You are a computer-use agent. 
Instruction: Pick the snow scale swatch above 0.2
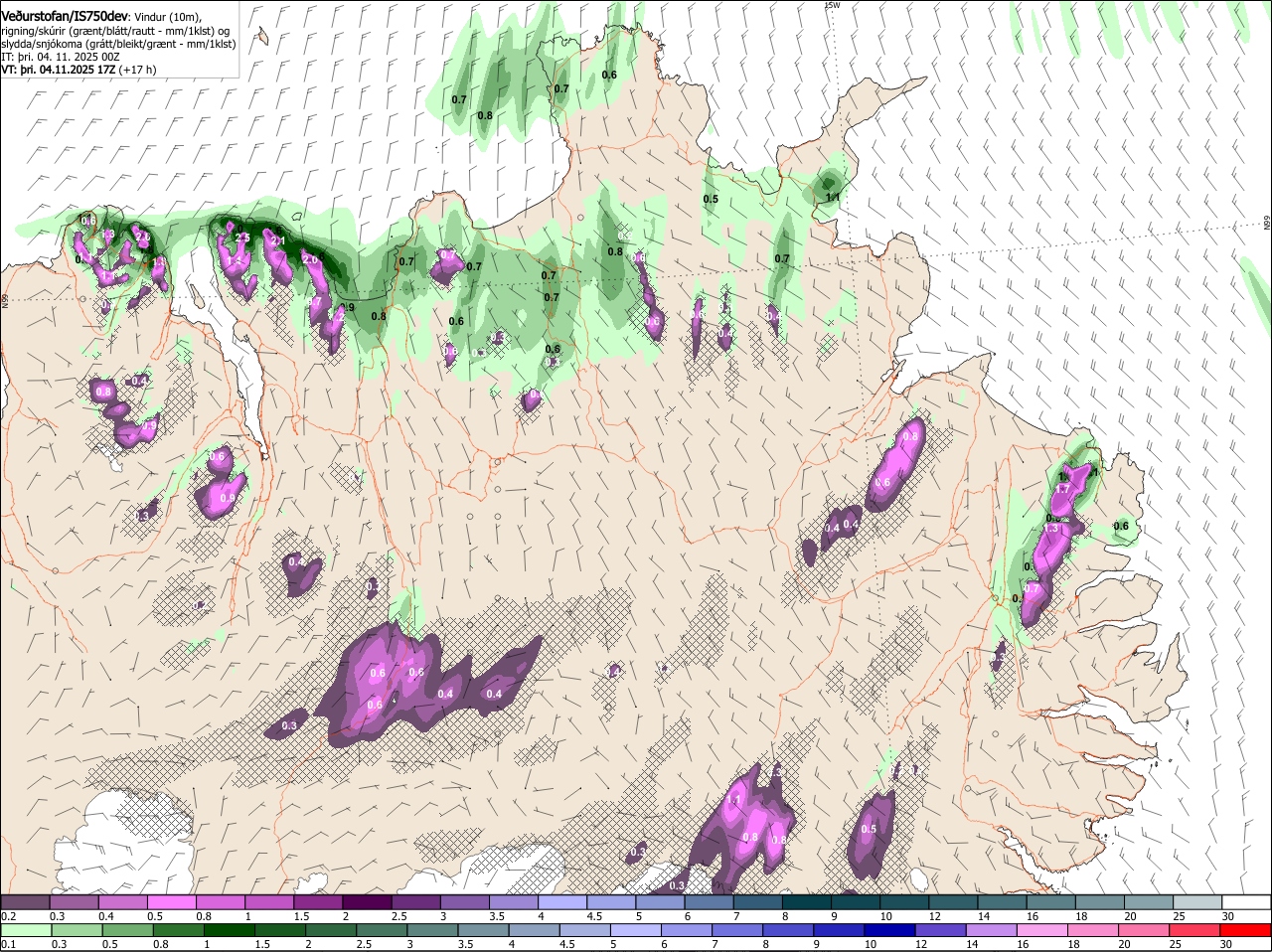[25, 901]
